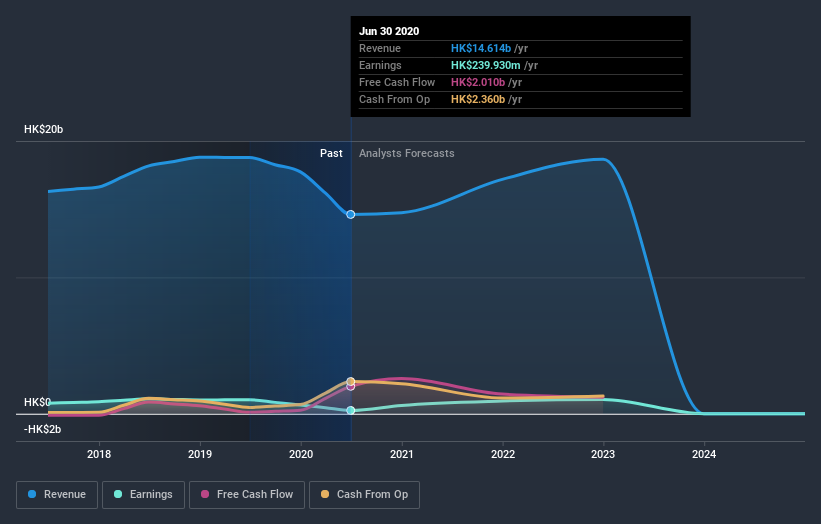Viewport: 821px width, 524px height.
Task: Click the HK$239.930m earnings value
Action: coord(485,65)
